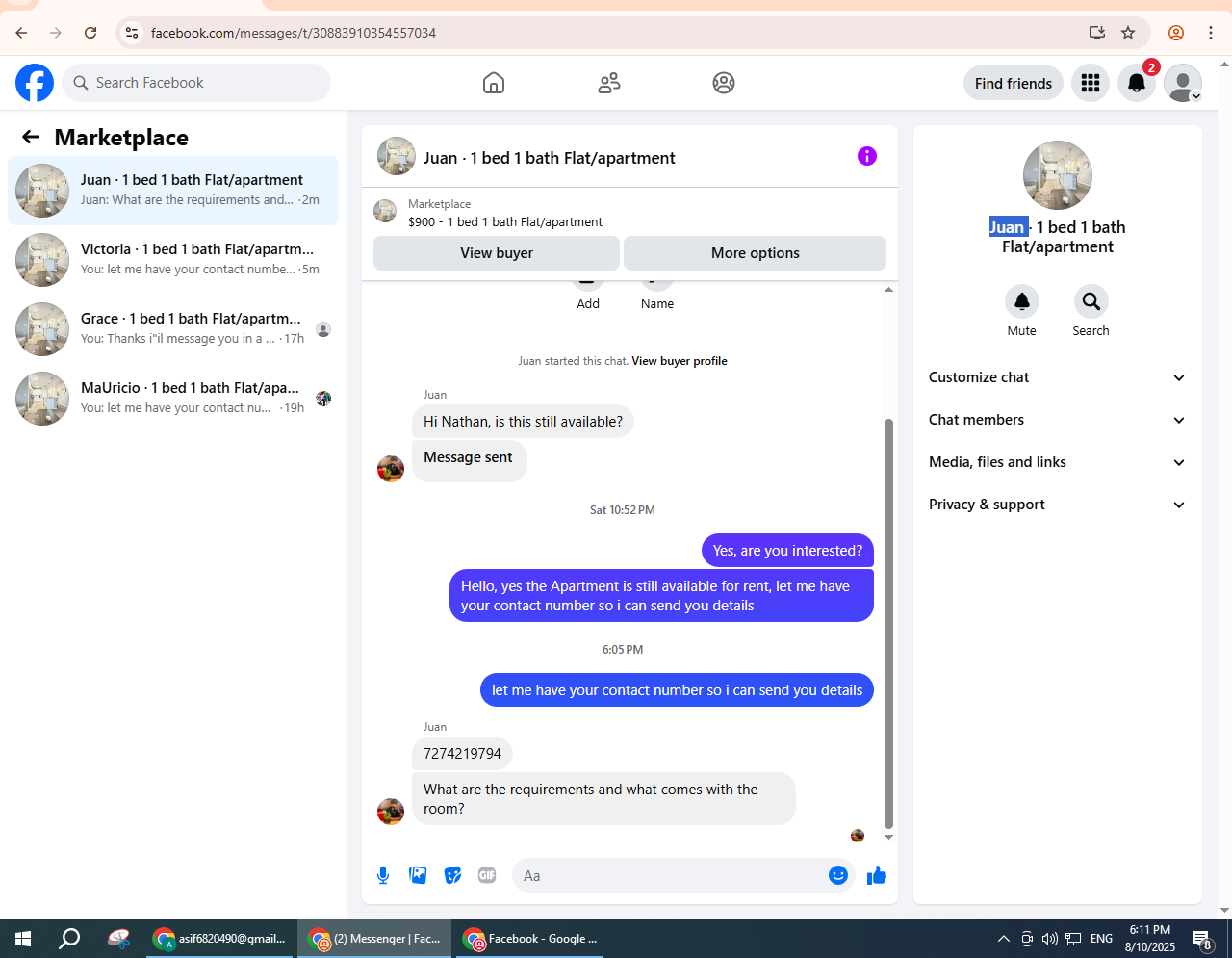
Task: Go to the Home feed icon
Action: point(494,83)
